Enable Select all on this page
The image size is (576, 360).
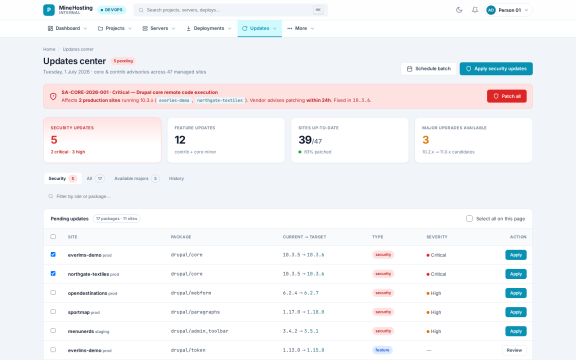click(469, 219)
